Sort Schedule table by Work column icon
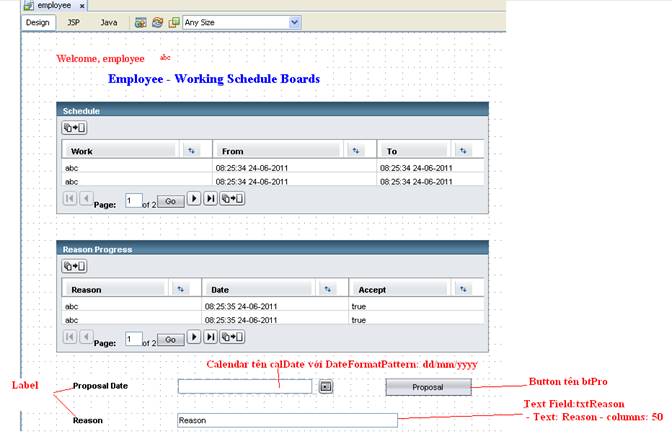 click(191, 150)
